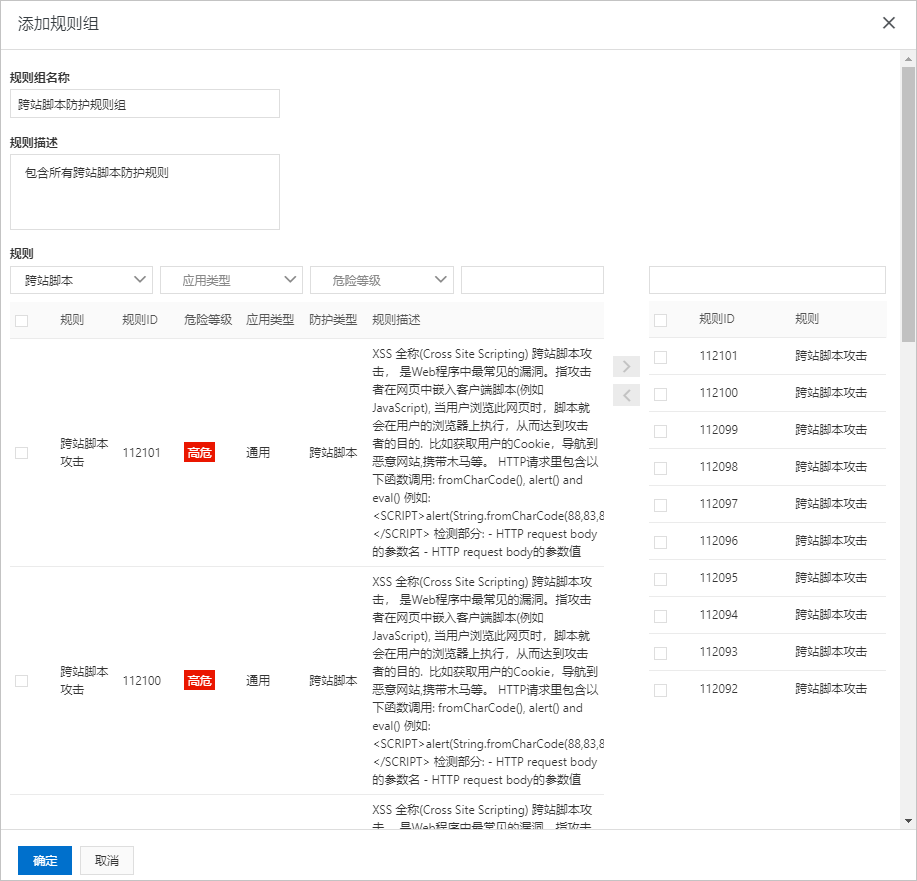Click the rule search field beside 危险等级
The height and width of the screenshot is (881, 917).
click(532, 280)
